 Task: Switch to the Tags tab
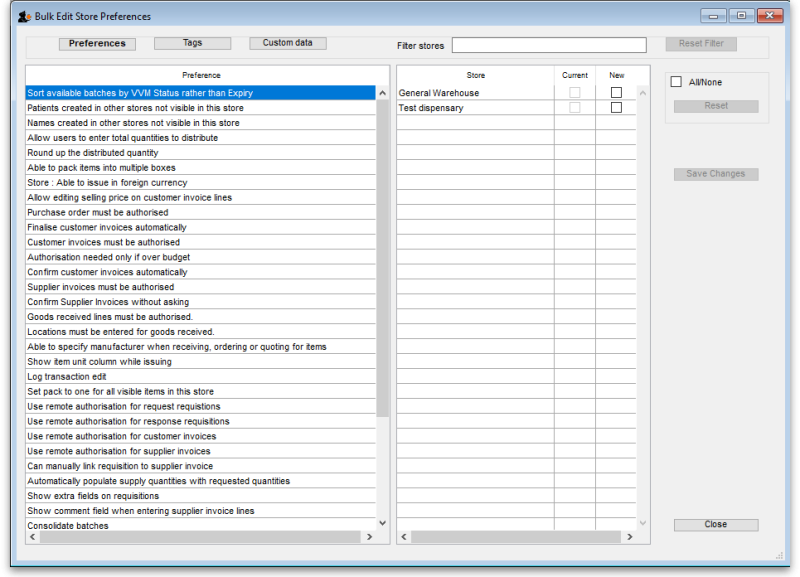(x=192, y=44)
